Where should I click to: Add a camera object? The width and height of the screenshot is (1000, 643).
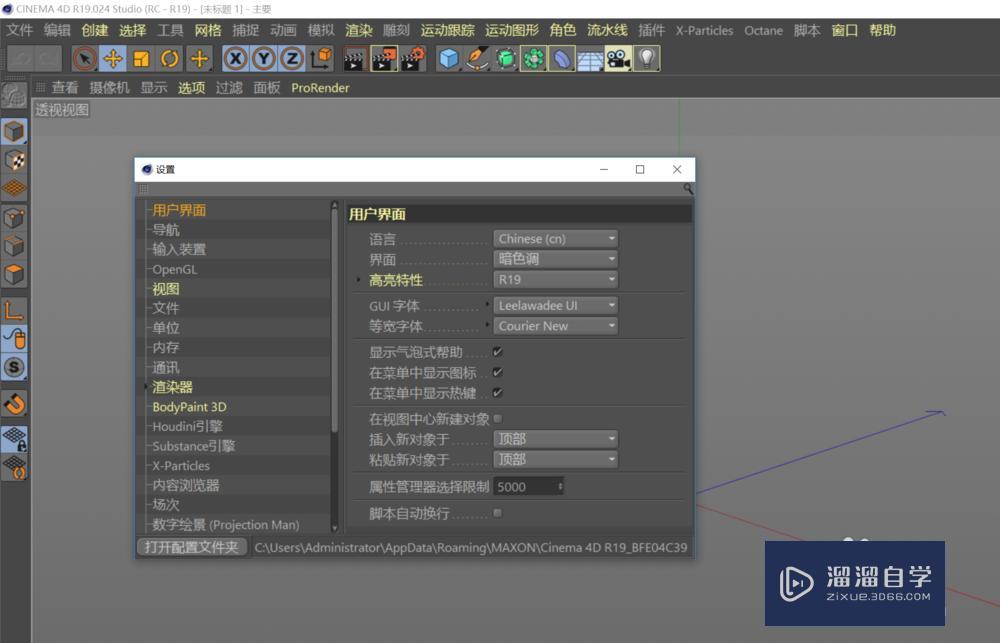click(x=619, y=59)
